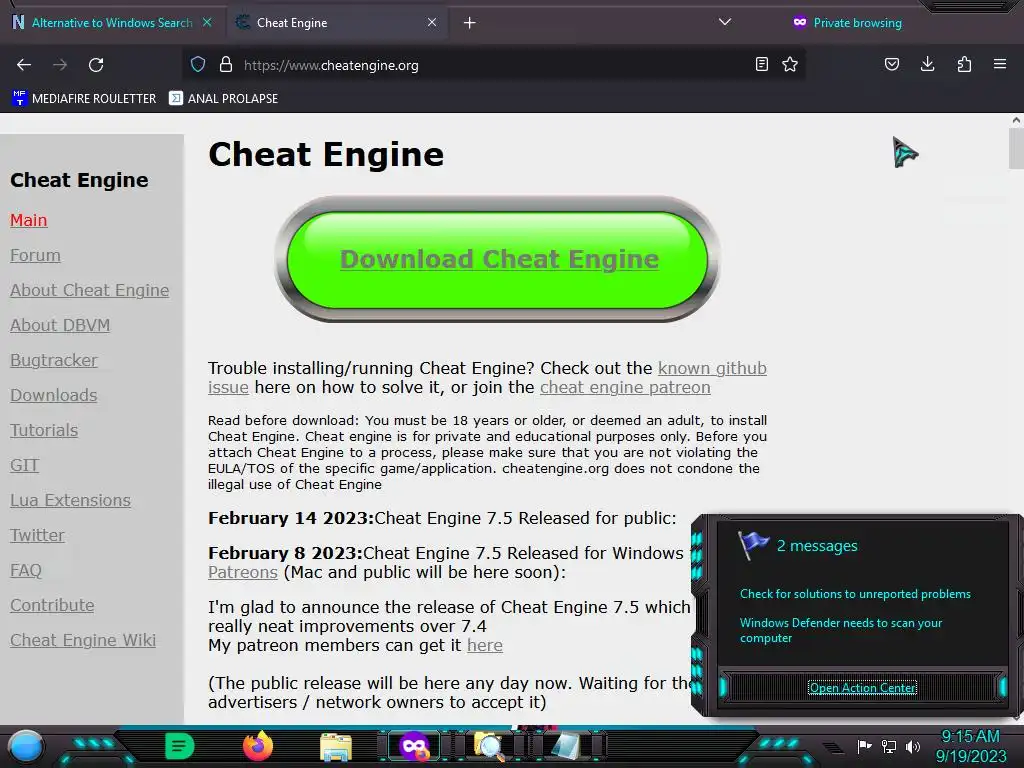Open the Downloads sidebar link
Screen dimensions: 1024x768
(x=54, y=395)
